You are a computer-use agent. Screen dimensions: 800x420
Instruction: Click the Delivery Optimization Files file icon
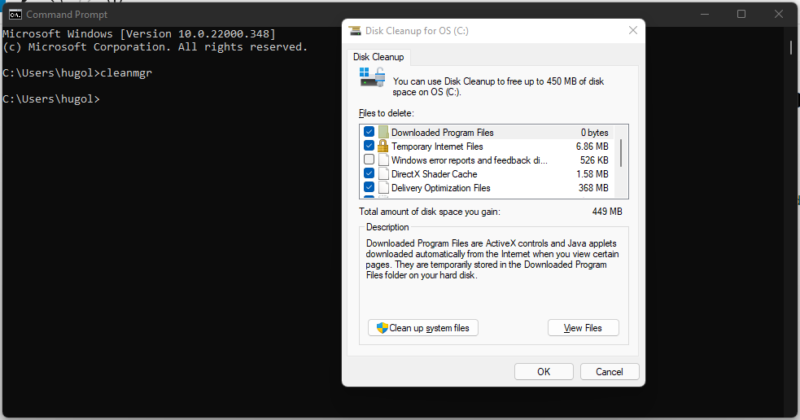(383, 188)
